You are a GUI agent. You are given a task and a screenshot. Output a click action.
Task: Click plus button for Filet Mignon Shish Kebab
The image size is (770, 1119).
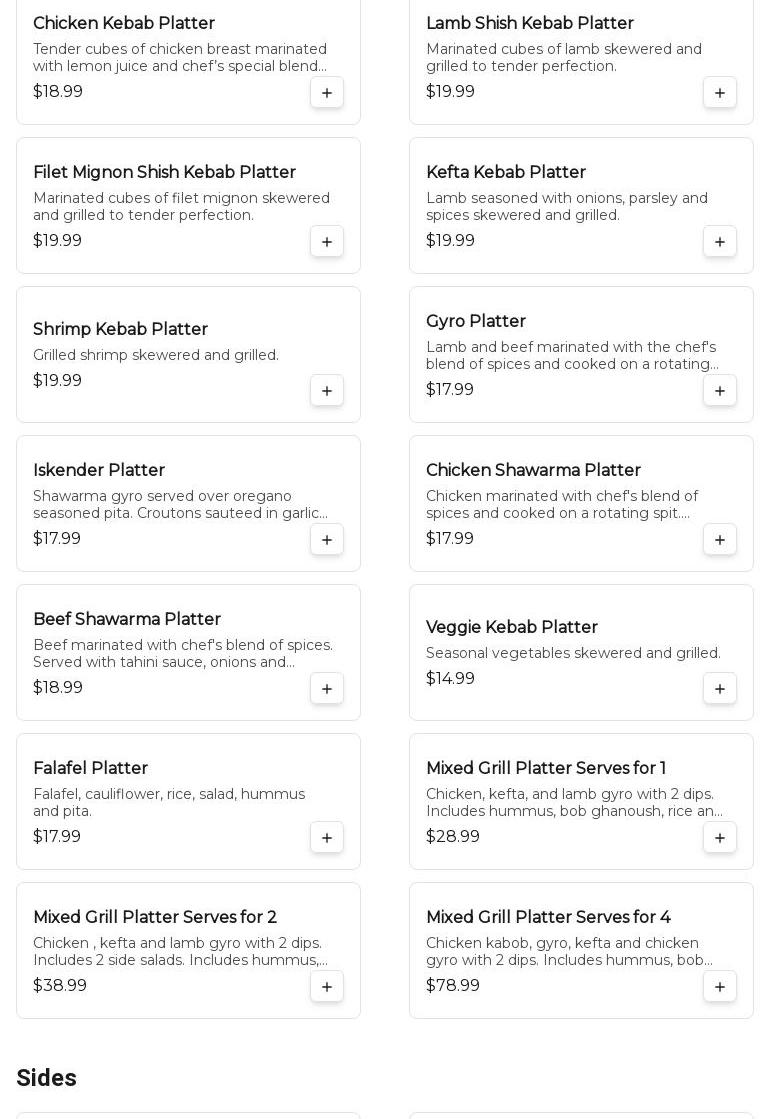pyautogui.click(x=327, y=242)
